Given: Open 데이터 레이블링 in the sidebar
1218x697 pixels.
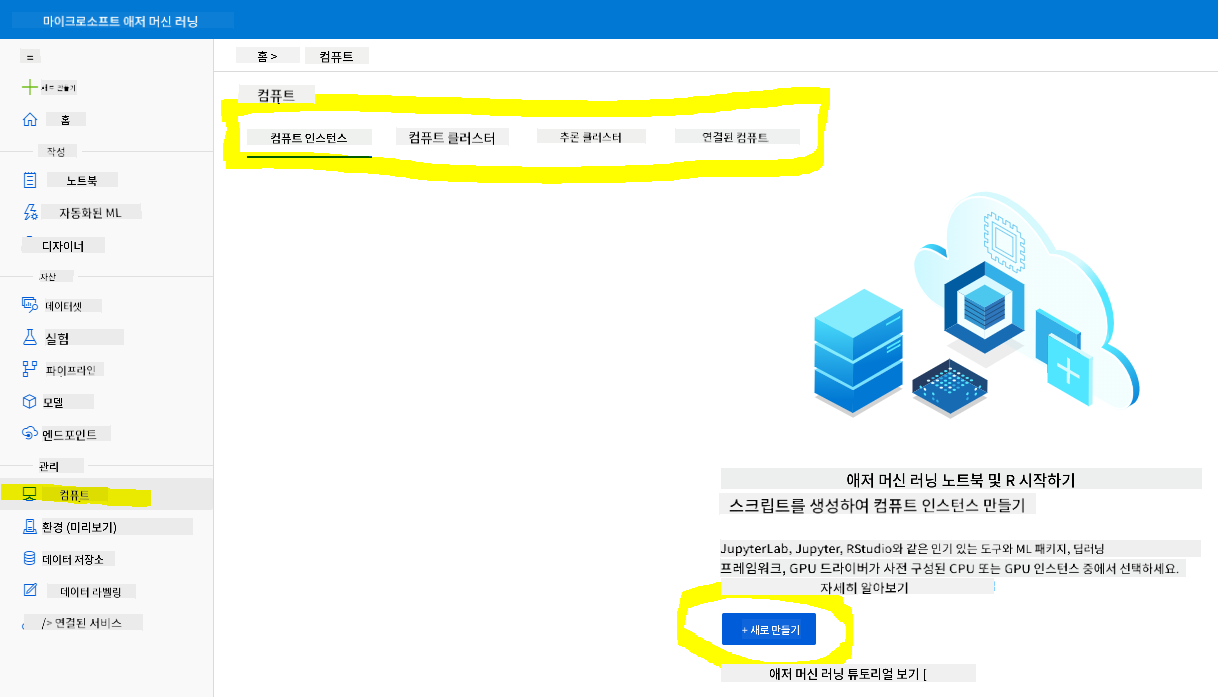Looking at the screenshot, I should (90, 591).
